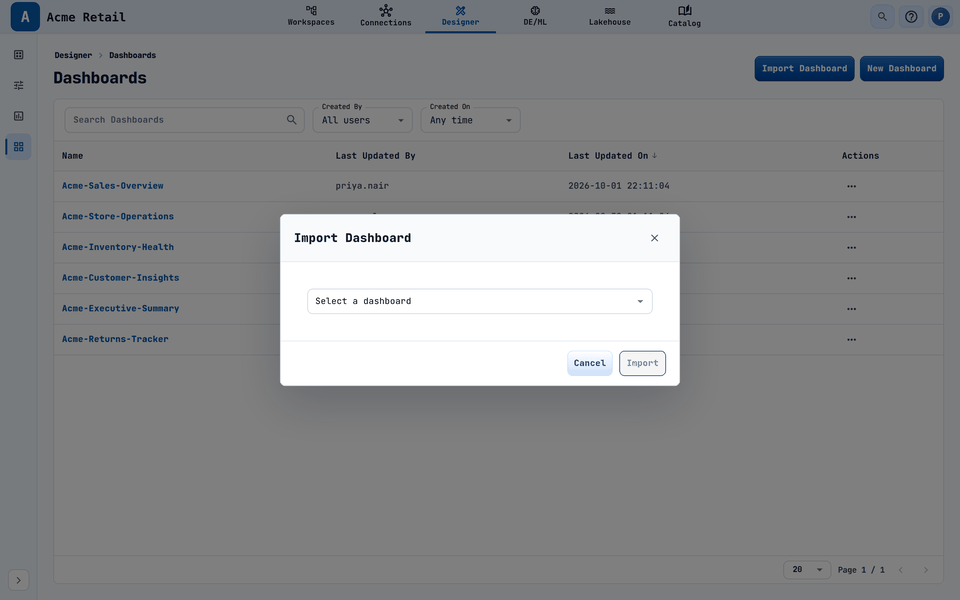Click the dashboards grid icon in sidebar
This screenshot has width=960, height=600.
pos(18,147)
